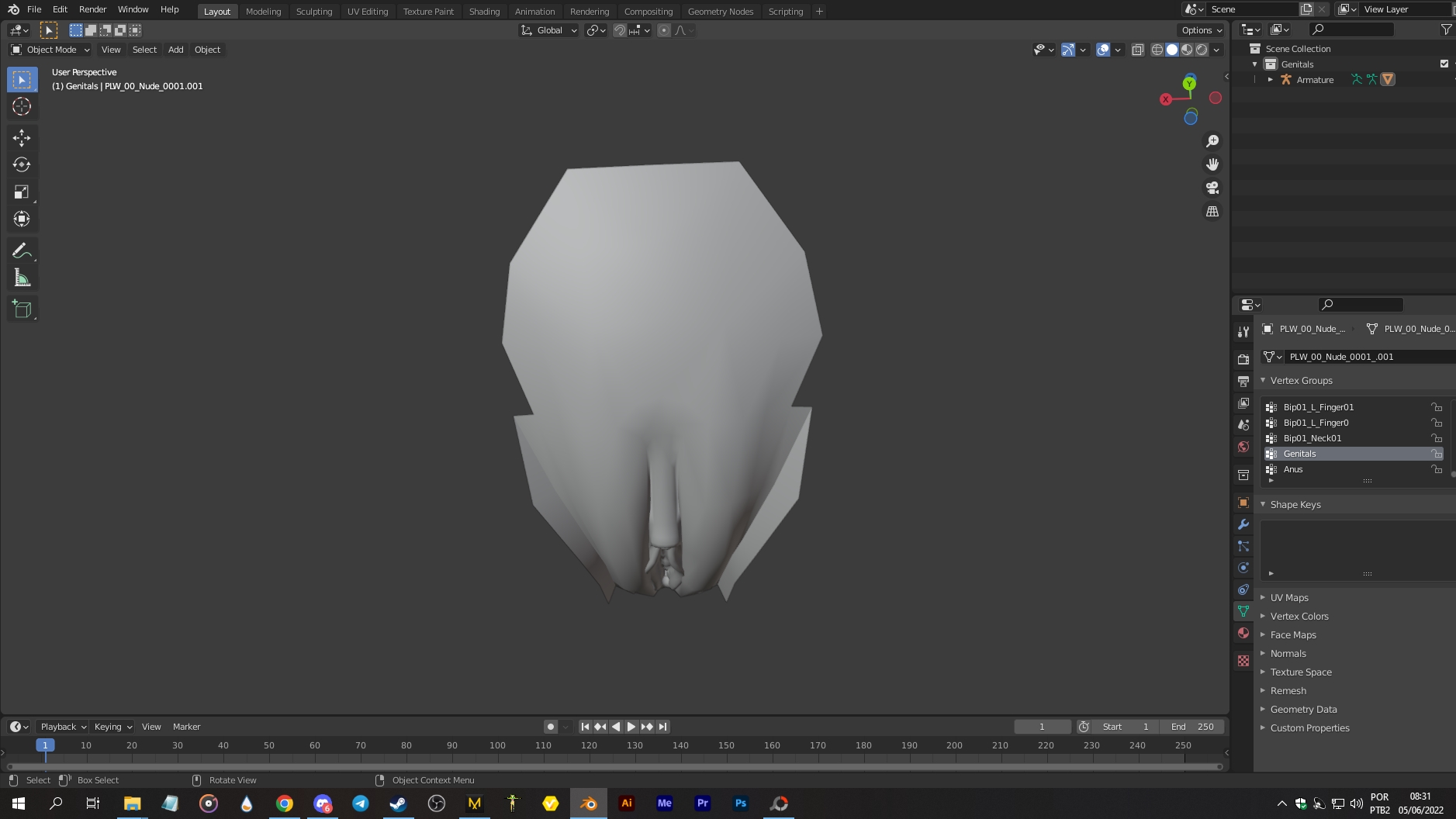
Task: Choose the Add Cube tool
Action: point(22,309)
